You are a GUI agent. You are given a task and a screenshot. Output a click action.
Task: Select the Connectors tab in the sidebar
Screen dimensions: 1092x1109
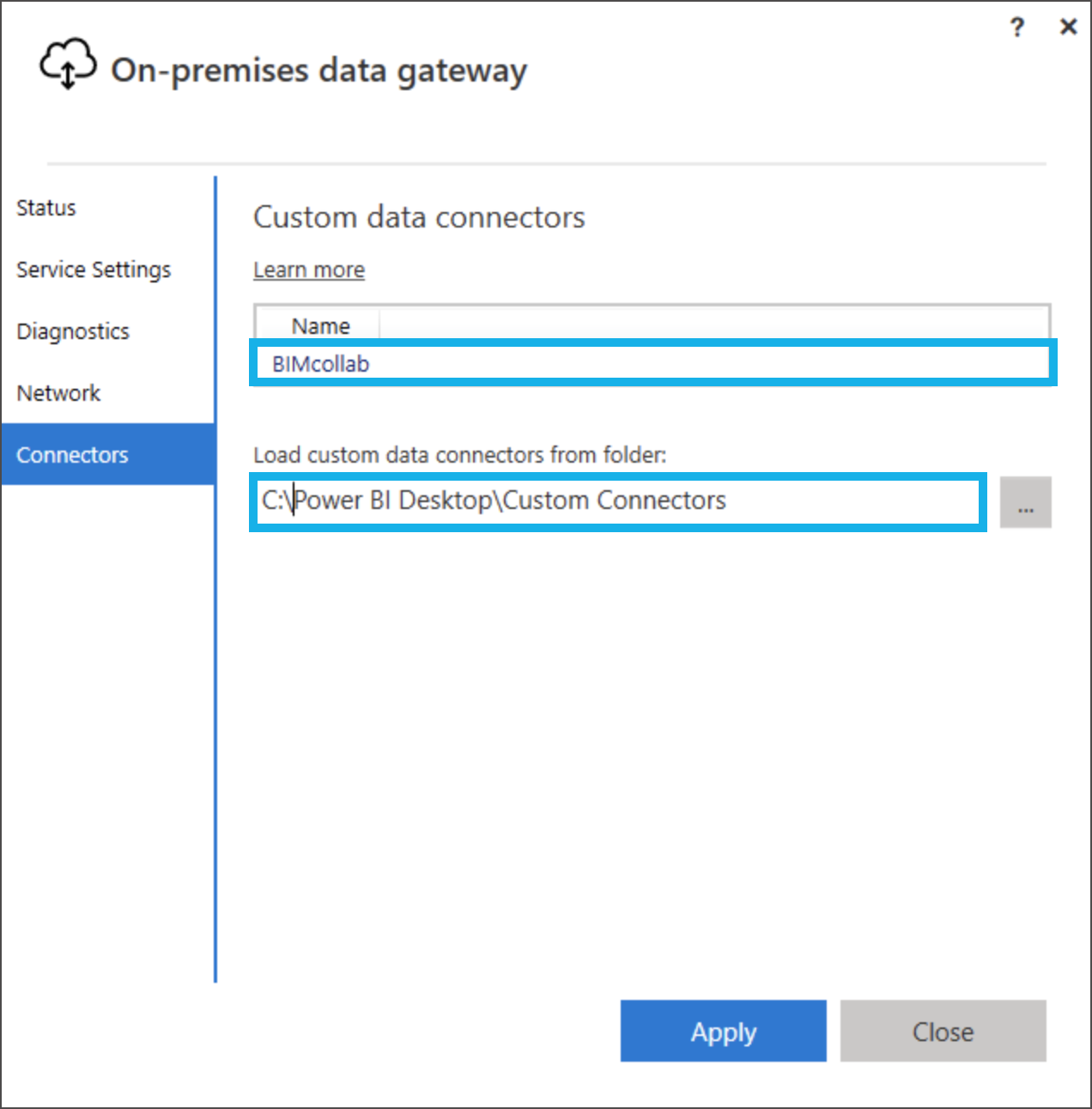tap(108, 454)
